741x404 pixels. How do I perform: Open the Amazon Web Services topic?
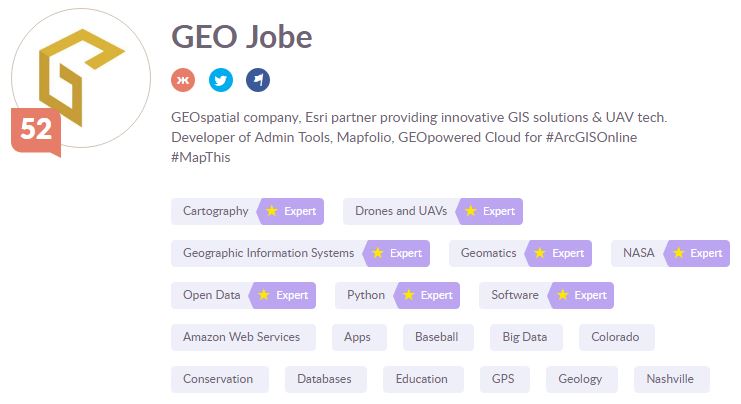point(241,337)
